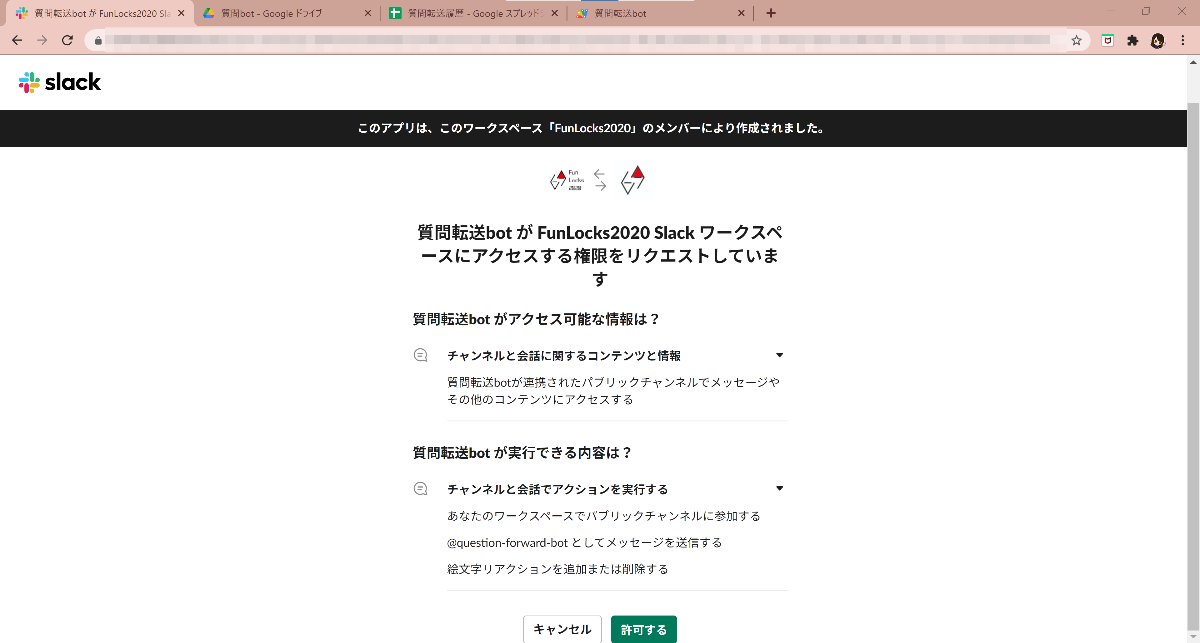Close the Google Sheets tab

[x=554, y=13]
